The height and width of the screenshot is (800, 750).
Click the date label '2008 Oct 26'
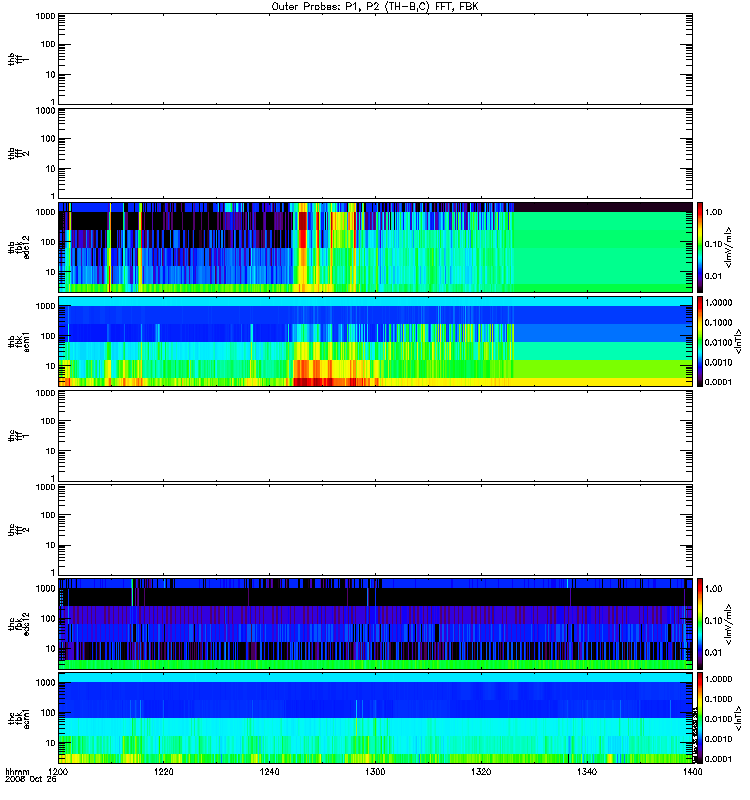point(31,780)
